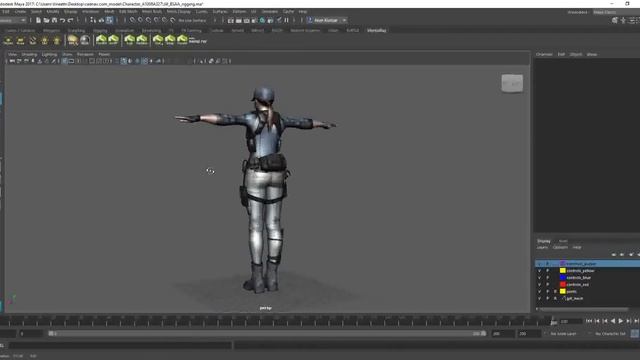Image resolution: width=640 pixels, height=360 pixels.
Task: Open the Windows menu
Action: coord(91,12)
